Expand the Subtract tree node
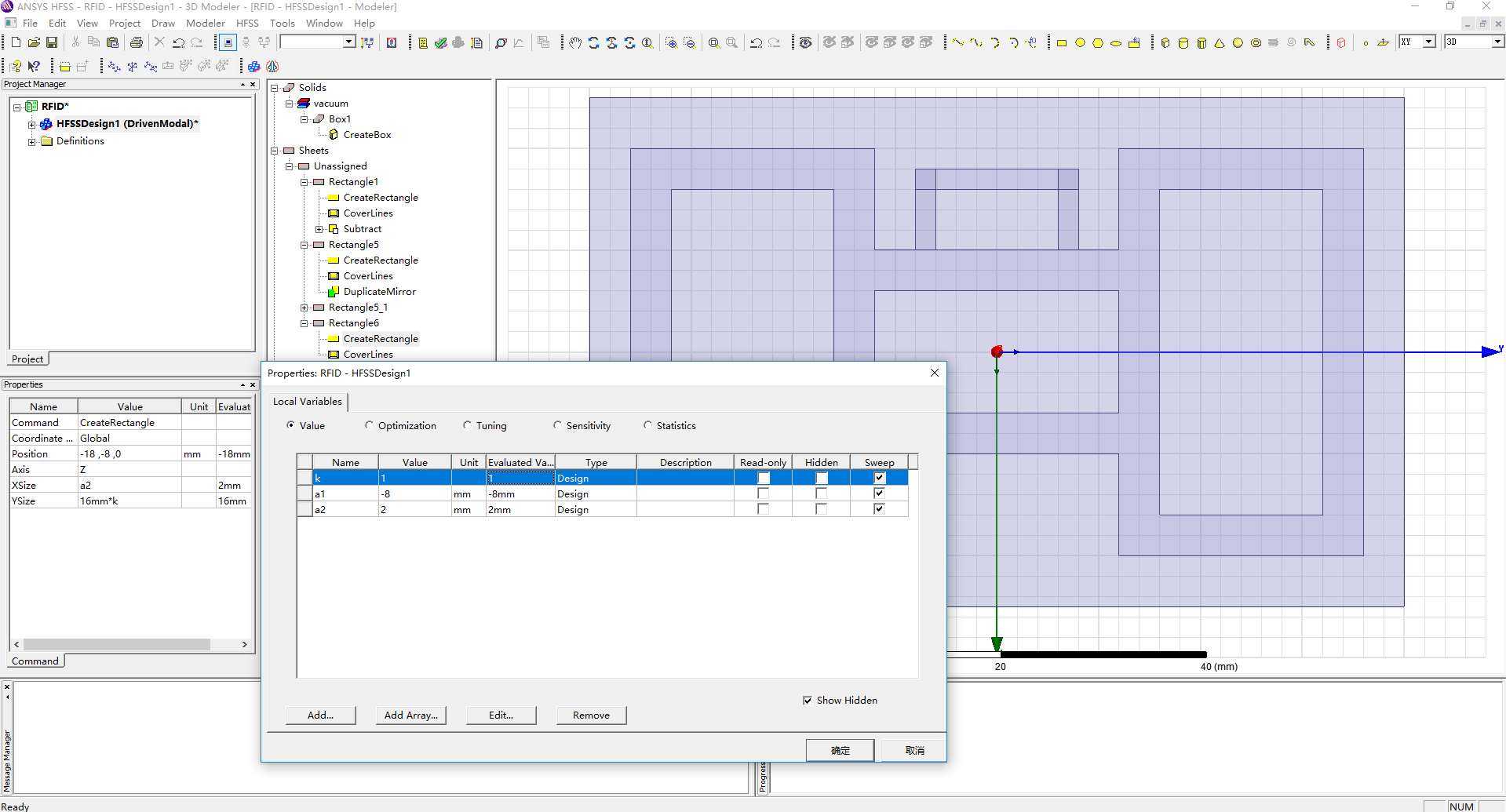Viewport: 1506px width, 812px height. (319, 229)
